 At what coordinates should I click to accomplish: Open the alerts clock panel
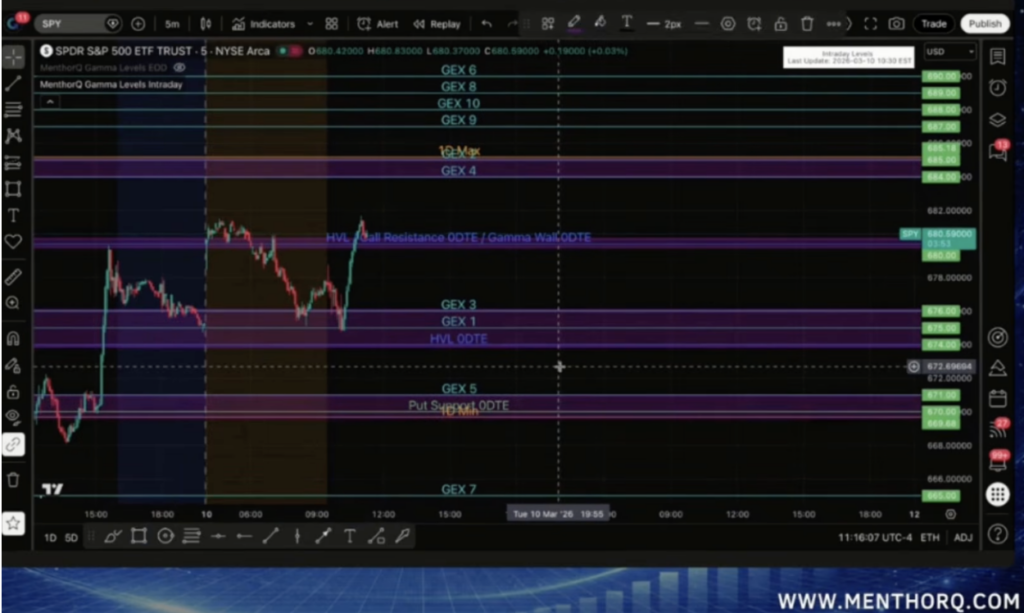point(997,87)
